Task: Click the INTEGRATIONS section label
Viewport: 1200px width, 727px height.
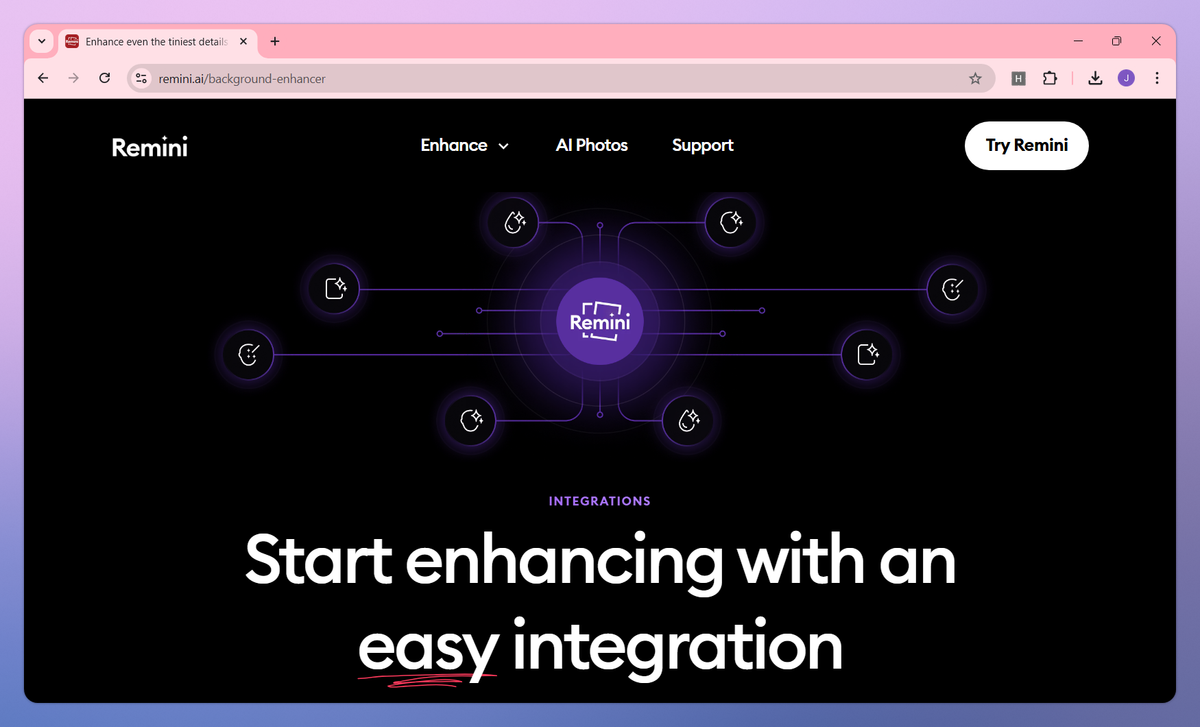Action: (x=600, y=501)
